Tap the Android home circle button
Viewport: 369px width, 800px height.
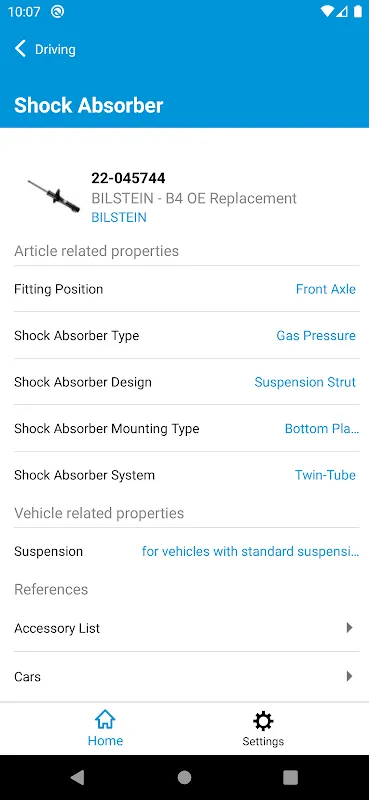point(184,777)
